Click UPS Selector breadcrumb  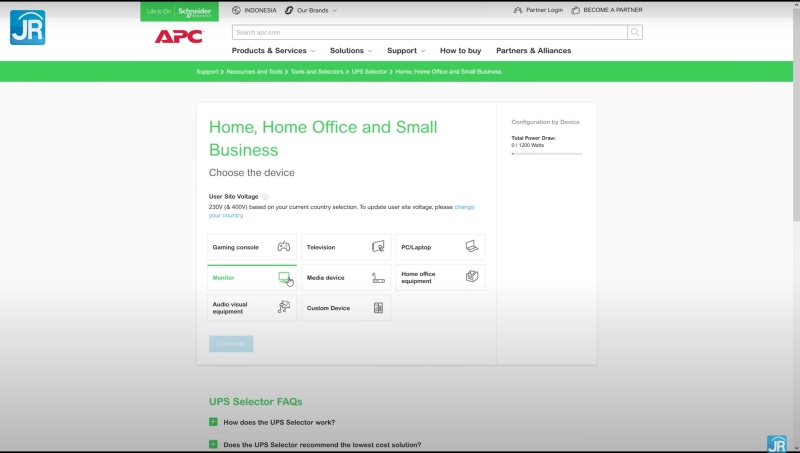(369, 72)
